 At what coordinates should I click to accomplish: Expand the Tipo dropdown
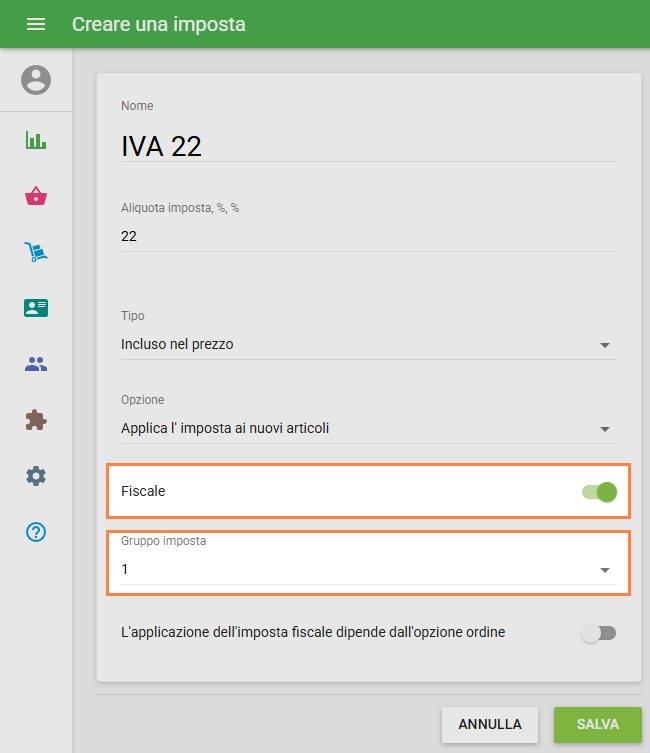click(x=368, y=344)
